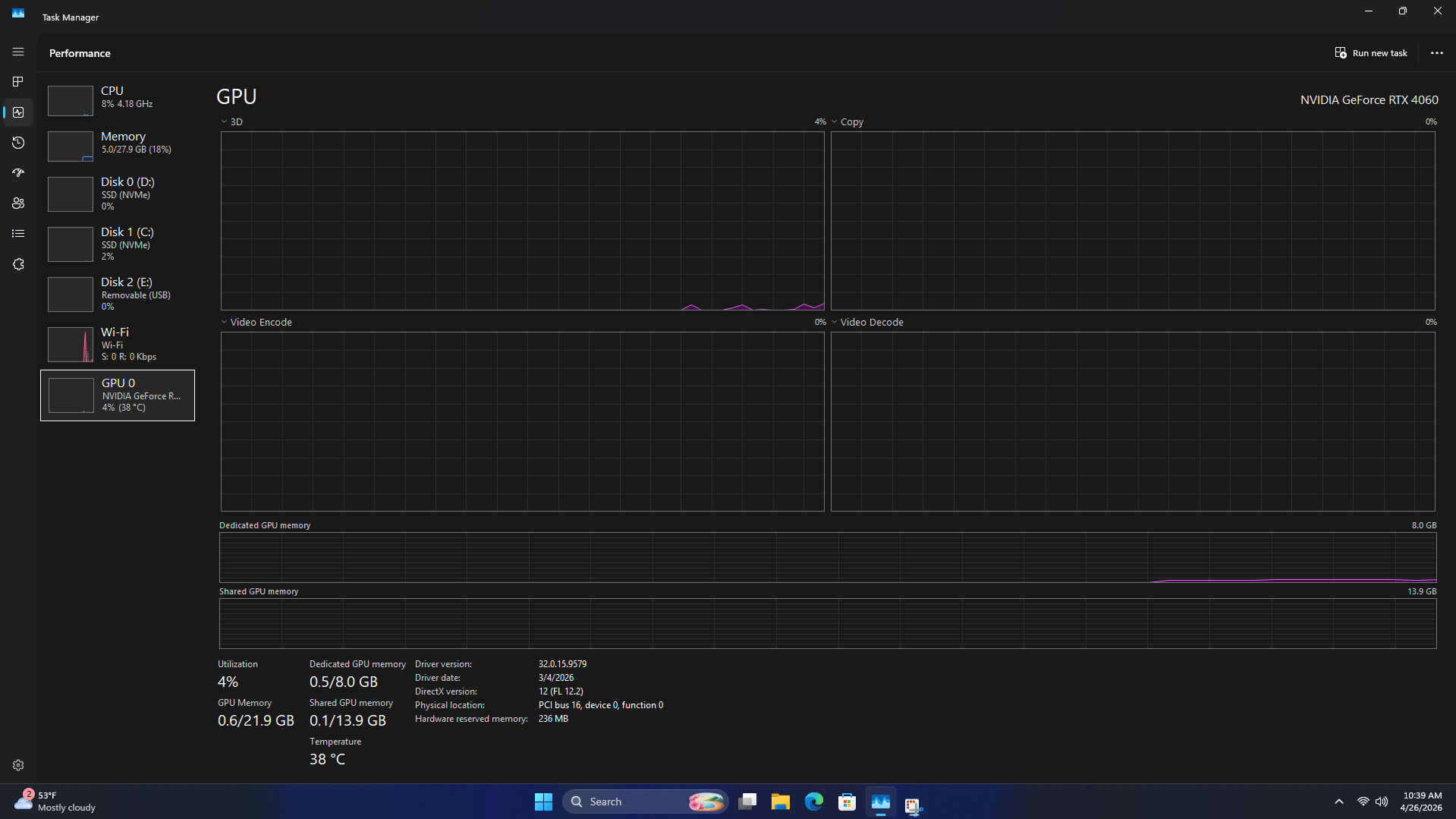Open Startup apps page icon

18,173
